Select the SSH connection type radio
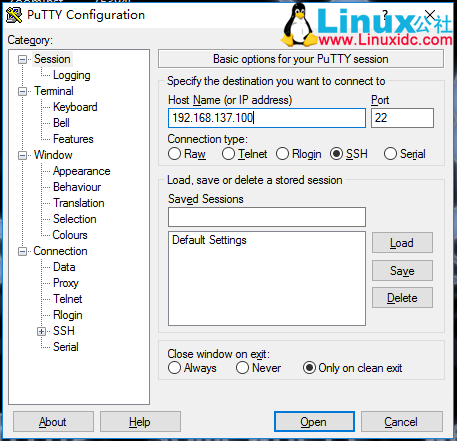 pyautogui.click(x=336, y=154)
